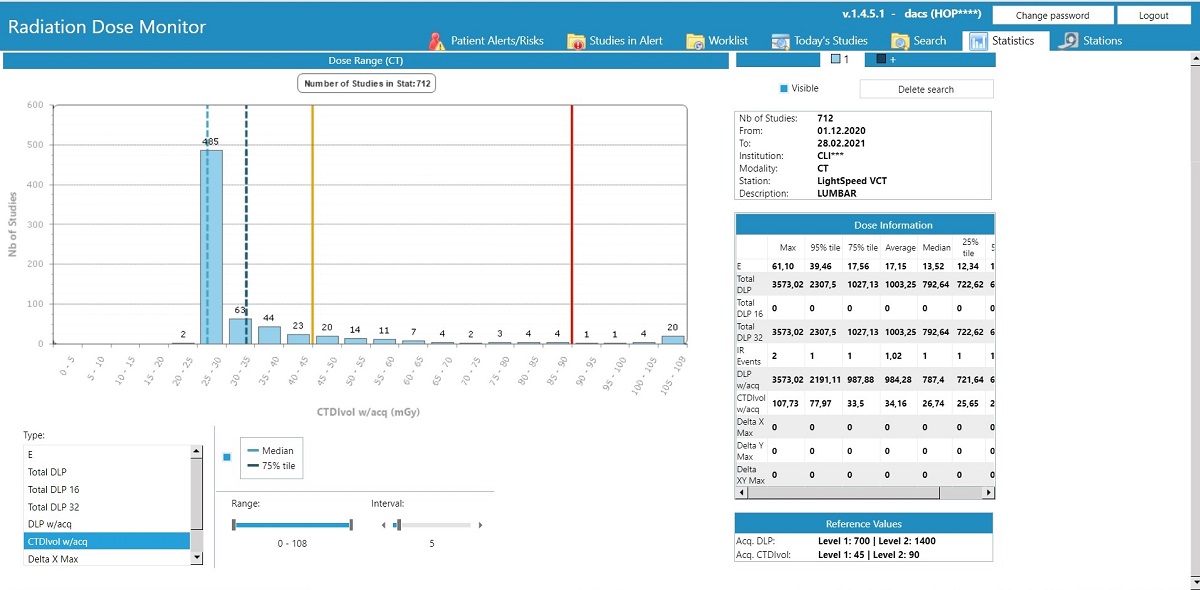Viewport: 1200px width, 590px height.
Task: Click the Station value LightSpeed VCT
Action: pyautogui.click(x=852, y=181)
